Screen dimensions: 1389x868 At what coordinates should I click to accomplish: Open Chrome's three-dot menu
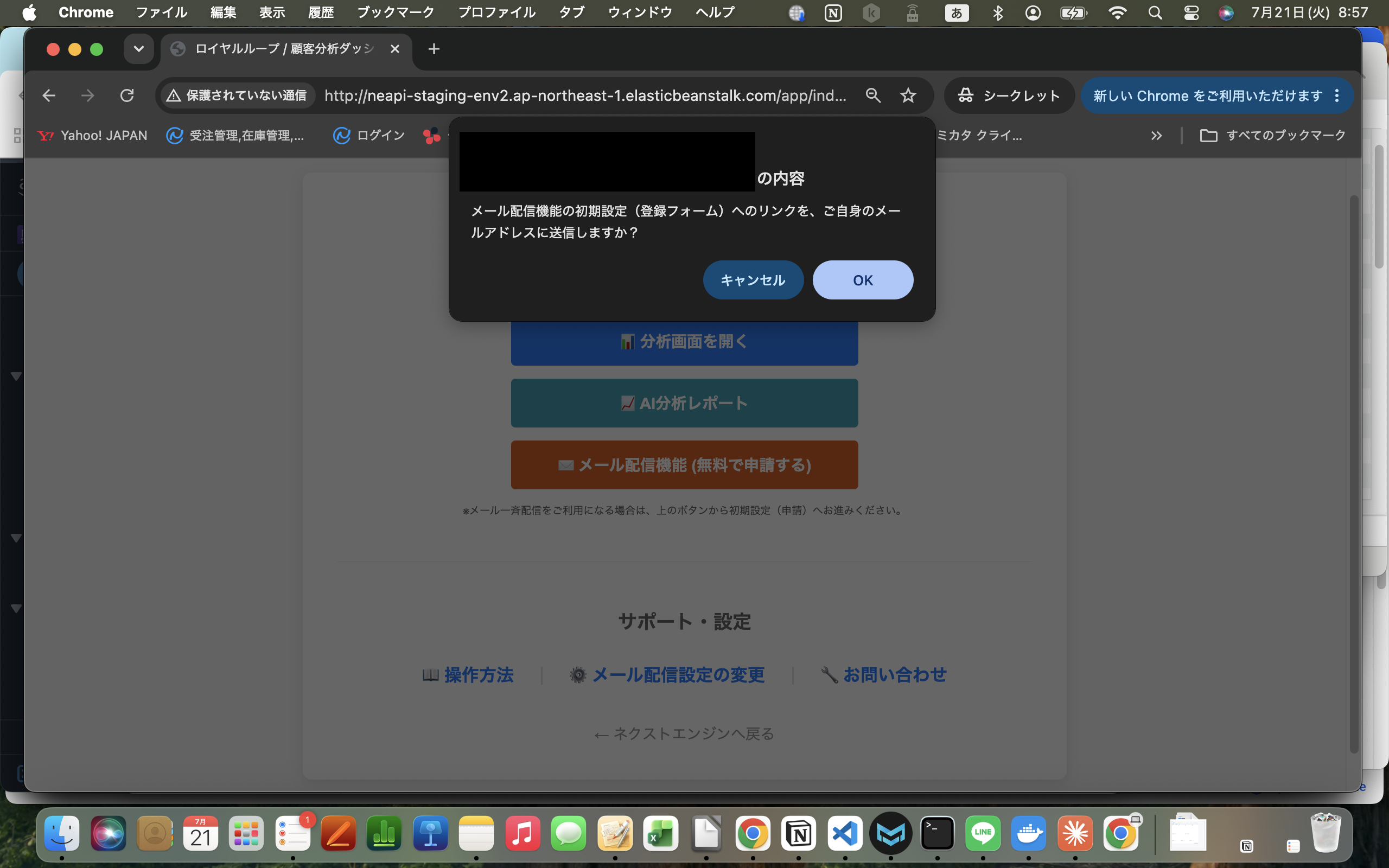coord(1337,95)
